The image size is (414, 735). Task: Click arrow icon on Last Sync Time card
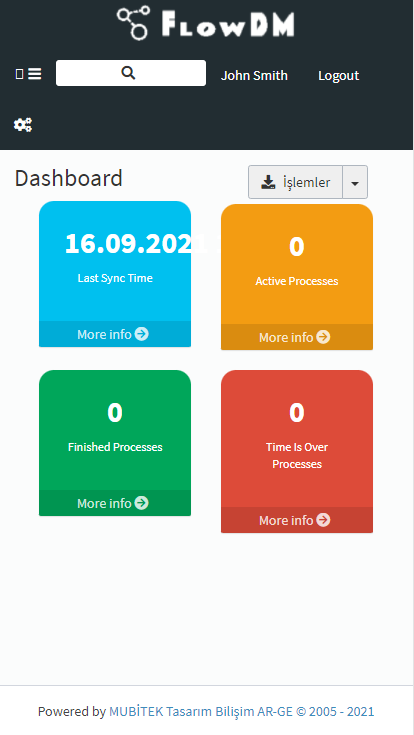pyautogui.click(x=141, y=334)
